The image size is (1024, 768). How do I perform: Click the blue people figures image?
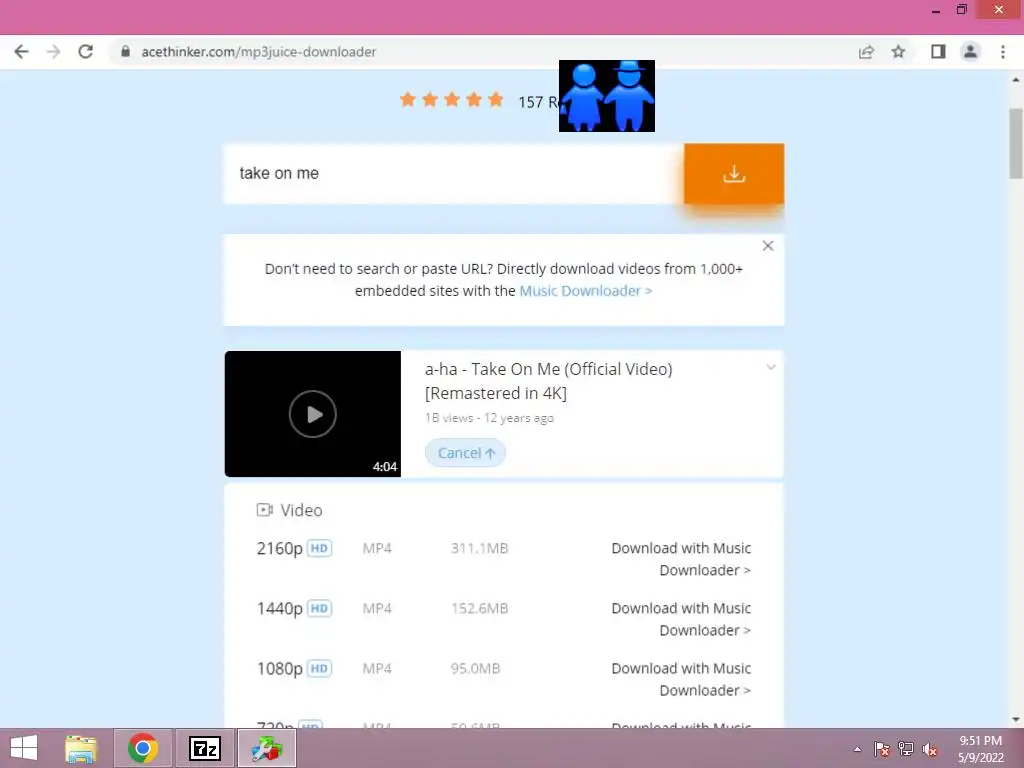(x=607, y=96)
